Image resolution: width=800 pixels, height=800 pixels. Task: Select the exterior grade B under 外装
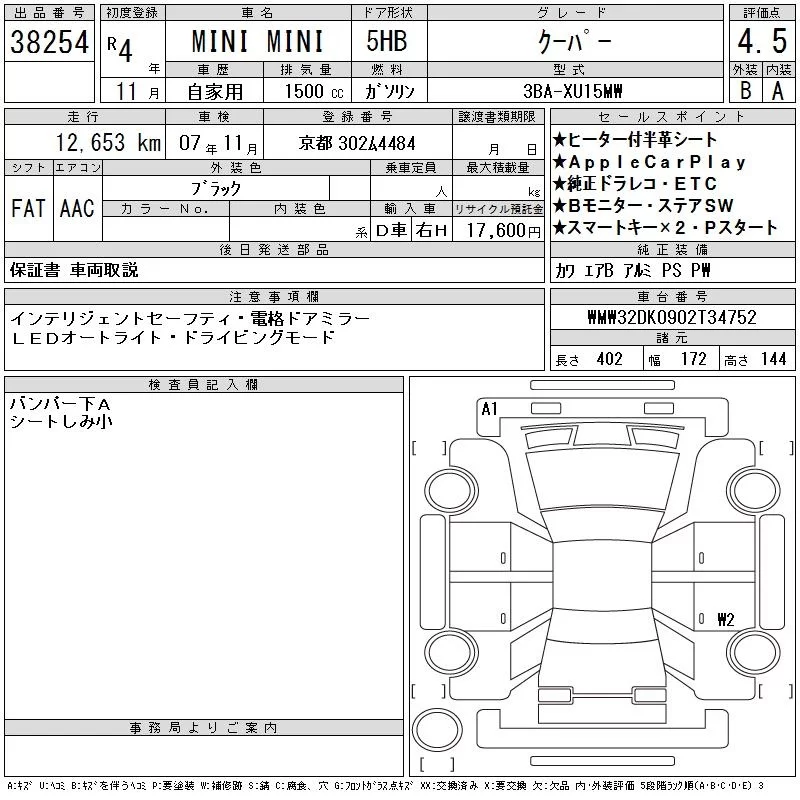point(745,91)
